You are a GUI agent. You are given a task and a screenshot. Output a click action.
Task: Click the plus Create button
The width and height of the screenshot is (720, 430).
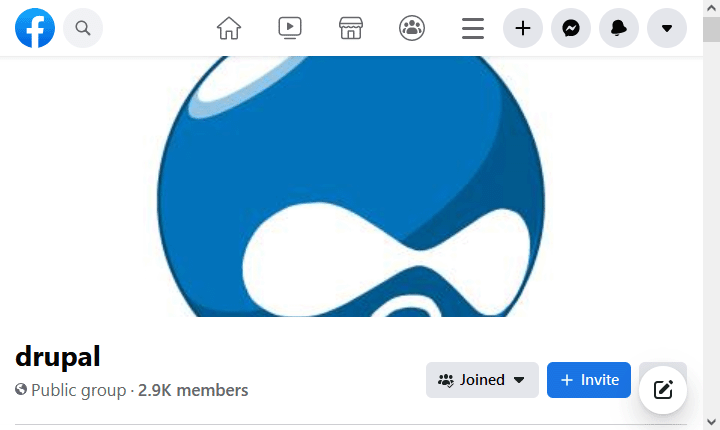pos(522,28)
